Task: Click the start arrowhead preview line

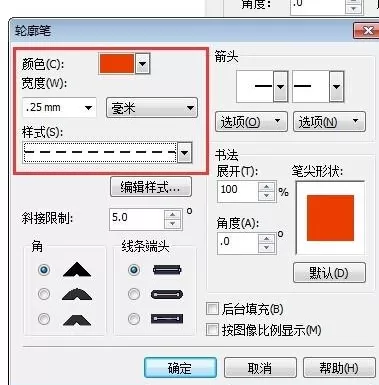Action: point(255,86)
